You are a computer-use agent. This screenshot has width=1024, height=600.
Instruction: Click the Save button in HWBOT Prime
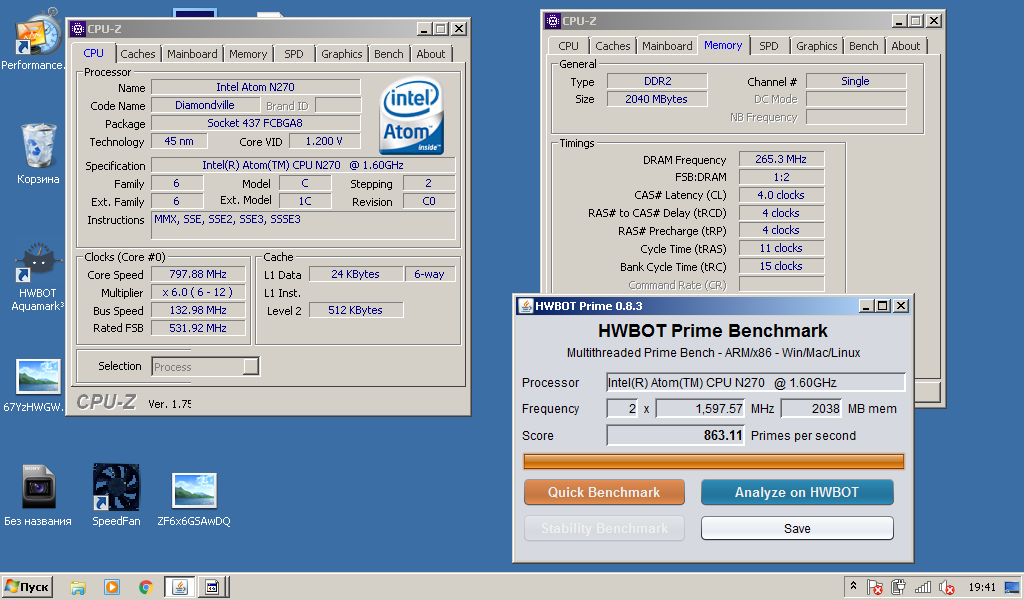797,528
